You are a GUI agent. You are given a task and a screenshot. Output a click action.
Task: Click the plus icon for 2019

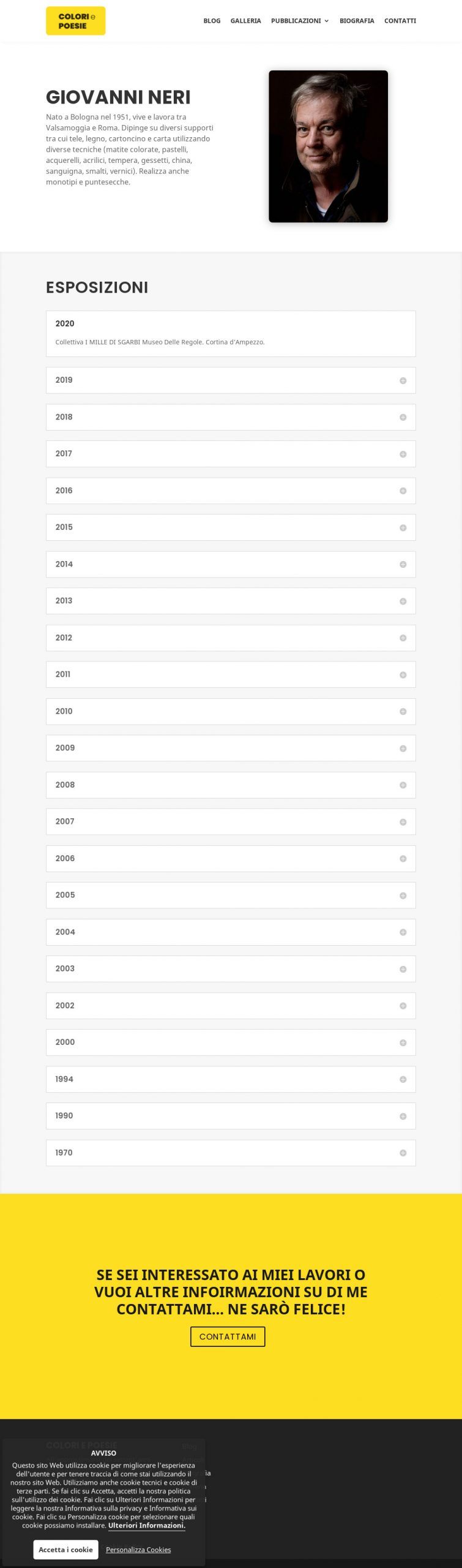pos(403,380)
